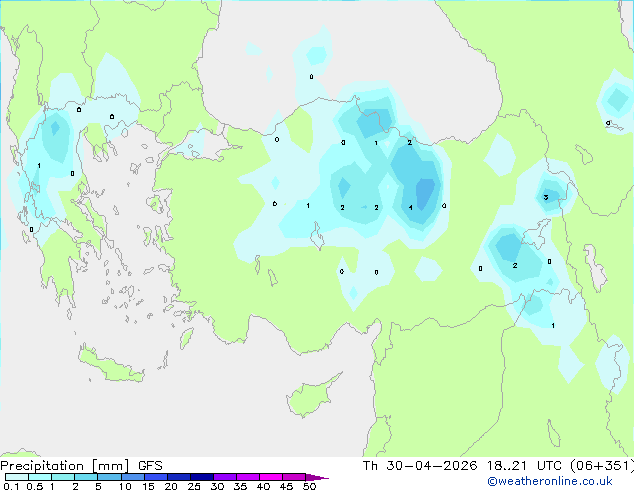Viewport: 634px width, 490px height.
Task: Click the legend tick label "25"
Action: [194, 486]
